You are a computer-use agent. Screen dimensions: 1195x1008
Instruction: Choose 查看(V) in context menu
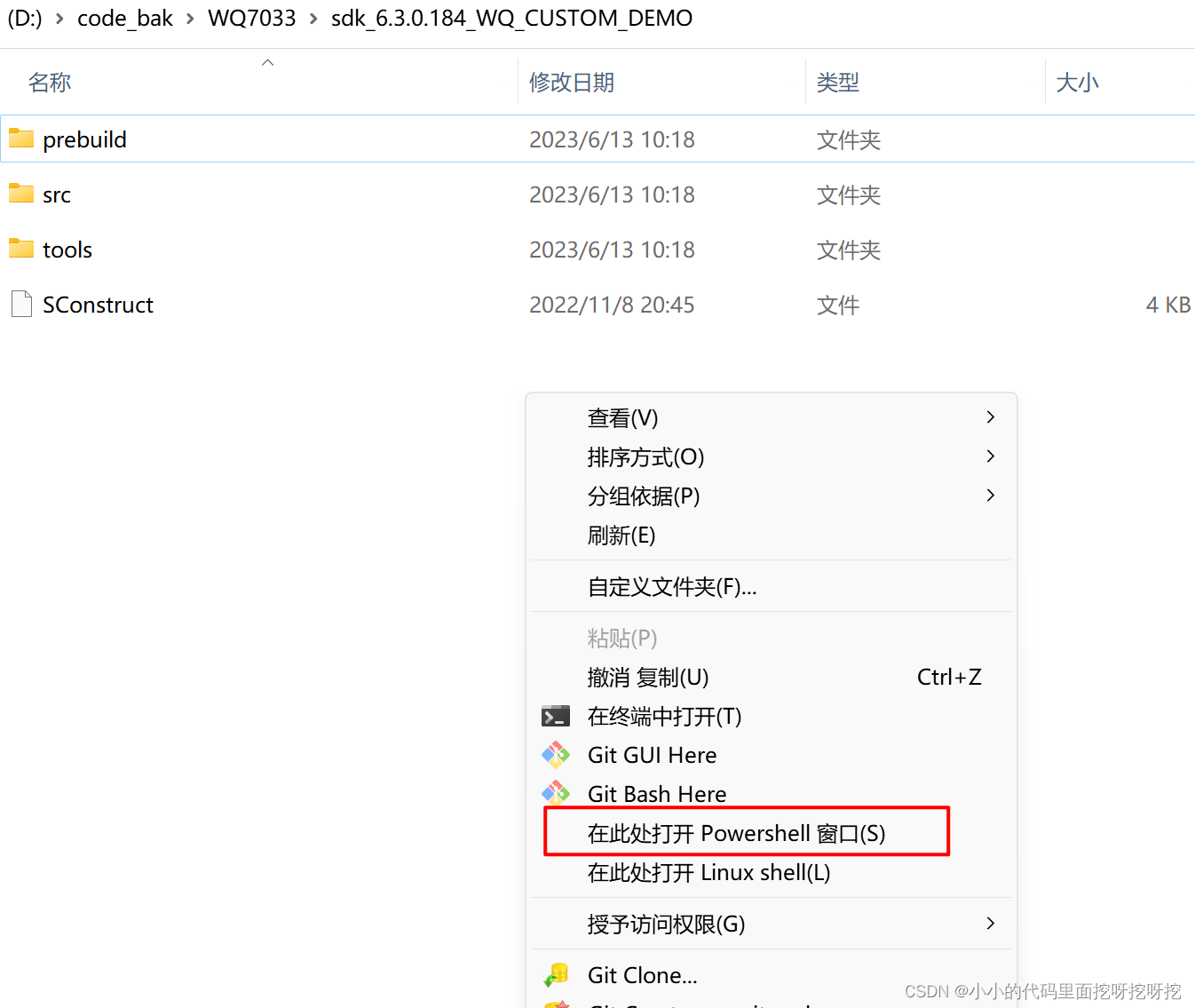[x=771, y=417]
